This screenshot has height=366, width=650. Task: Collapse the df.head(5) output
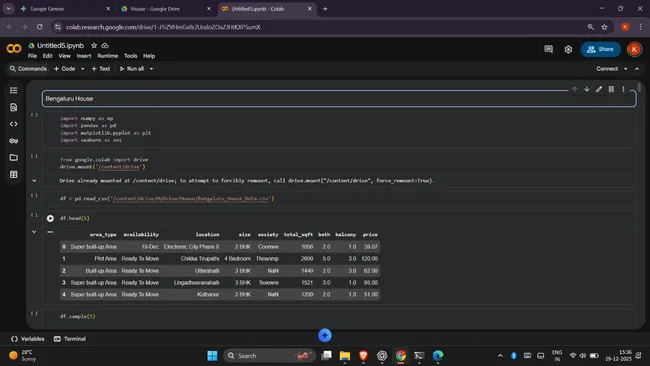coord(34,232)
